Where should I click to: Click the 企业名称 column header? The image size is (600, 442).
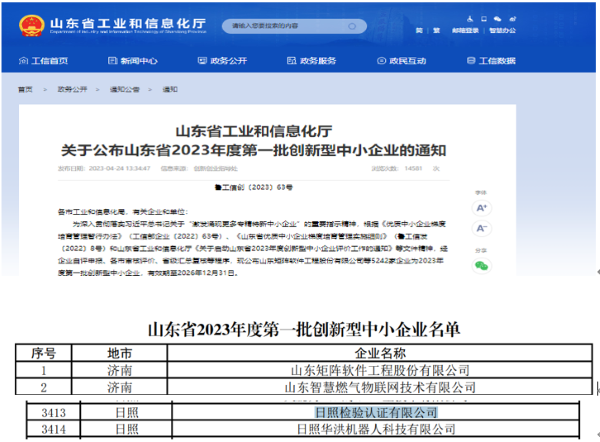[x=380, y=353]
